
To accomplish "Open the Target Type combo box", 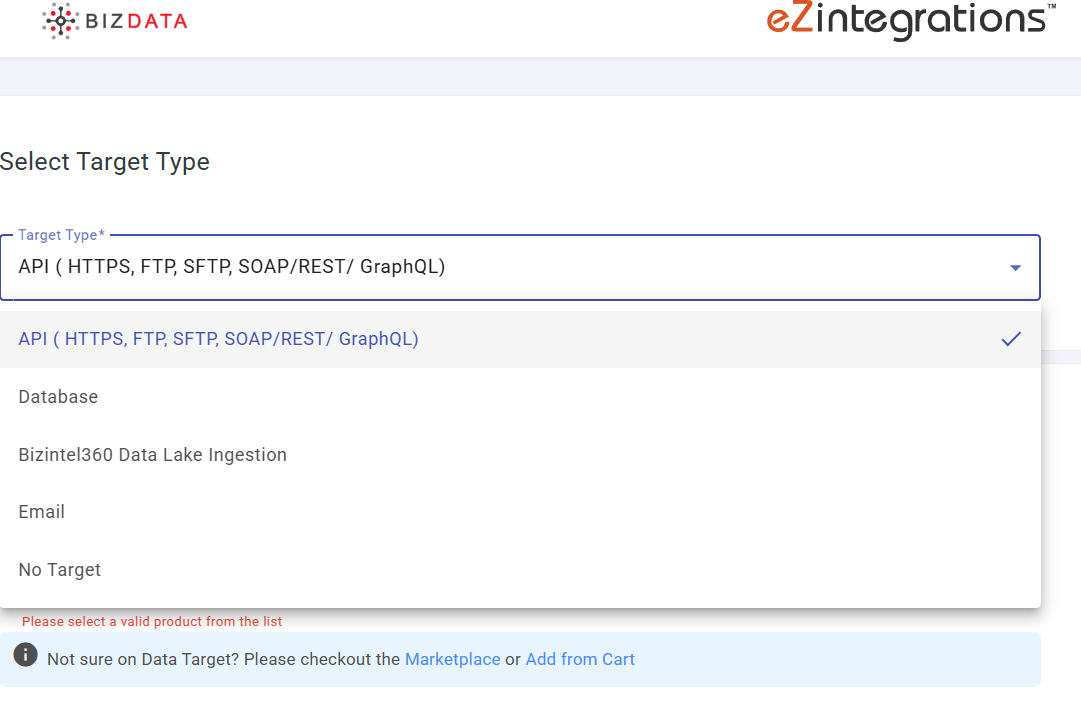I will (x=500, y=267).
